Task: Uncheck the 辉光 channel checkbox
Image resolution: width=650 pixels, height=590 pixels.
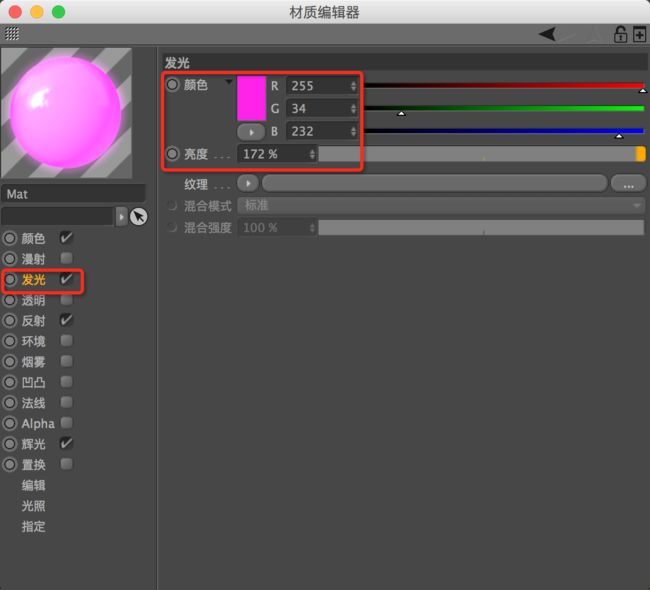Action: tap(66, 443)
